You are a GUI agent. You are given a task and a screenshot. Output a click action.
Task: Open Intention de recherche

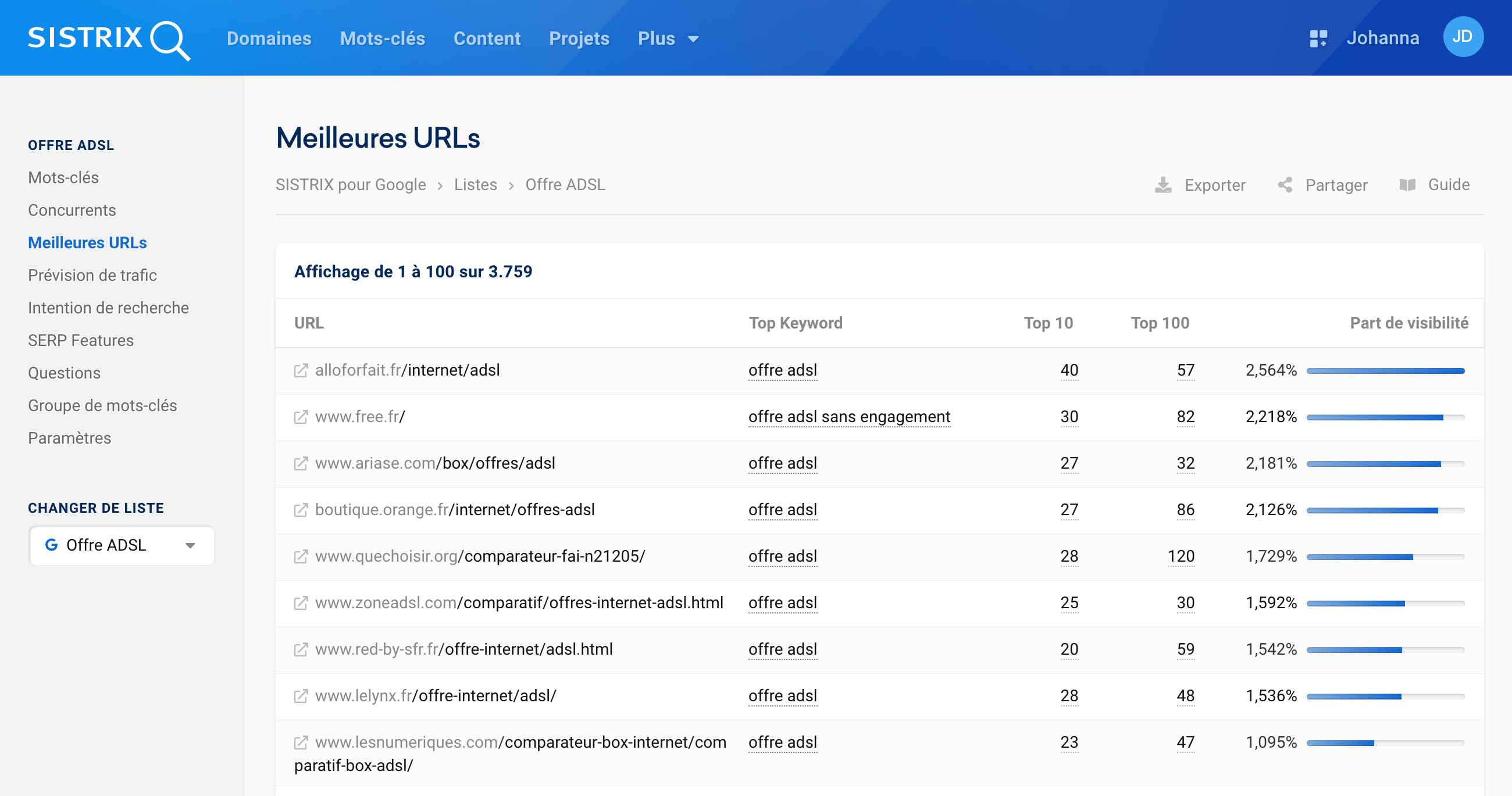(109, 308)
